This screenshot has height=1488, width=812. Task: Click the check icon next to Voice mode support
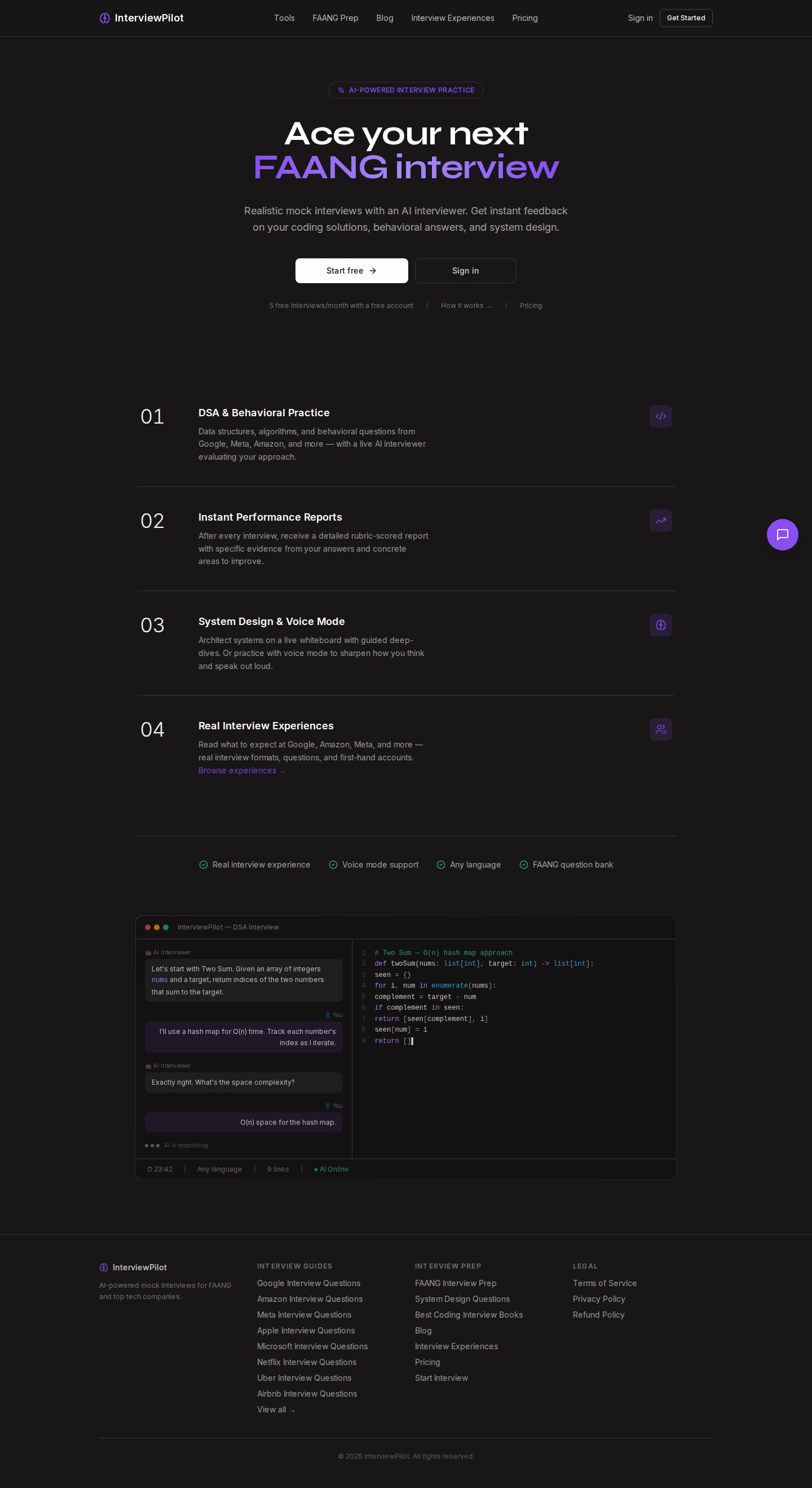click(x=333, y=865)
